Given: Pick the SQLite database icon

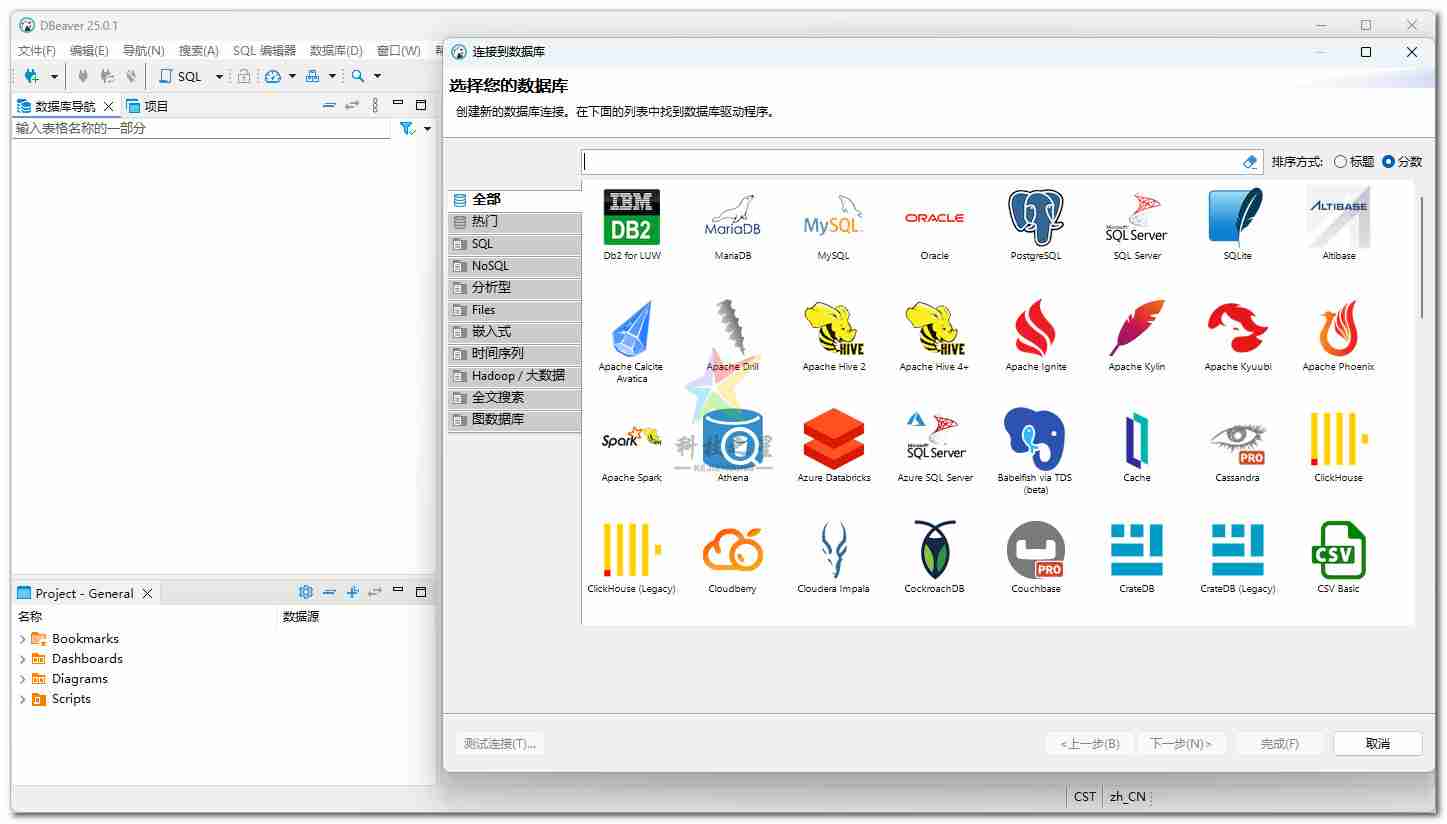Looking at the screenshot, I should (1237, 219).
